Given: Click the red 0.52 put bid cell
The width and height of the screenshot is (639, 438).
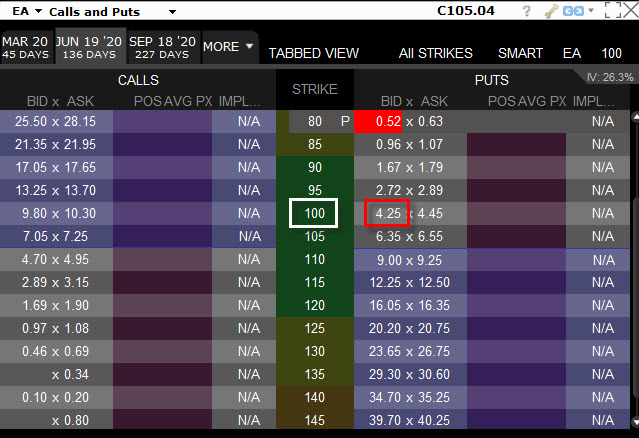Looking at the screenshot, I should click(x=376, y=121).
